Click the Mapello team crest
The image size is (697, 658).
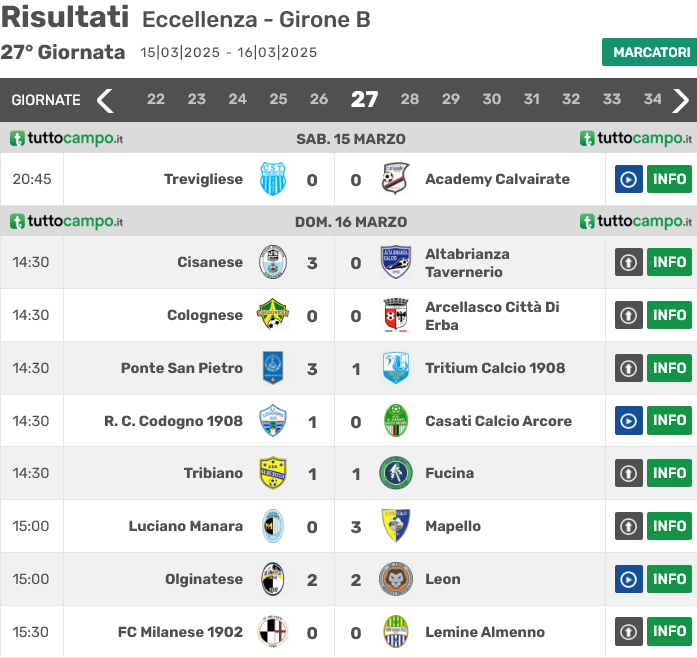click(395, 526)
